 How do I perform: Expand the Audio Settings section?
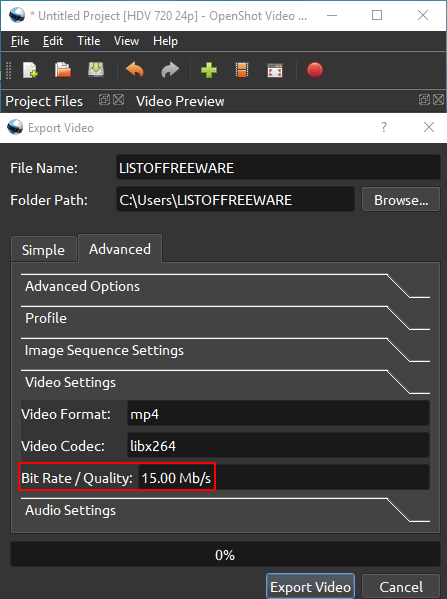(225, 510)
